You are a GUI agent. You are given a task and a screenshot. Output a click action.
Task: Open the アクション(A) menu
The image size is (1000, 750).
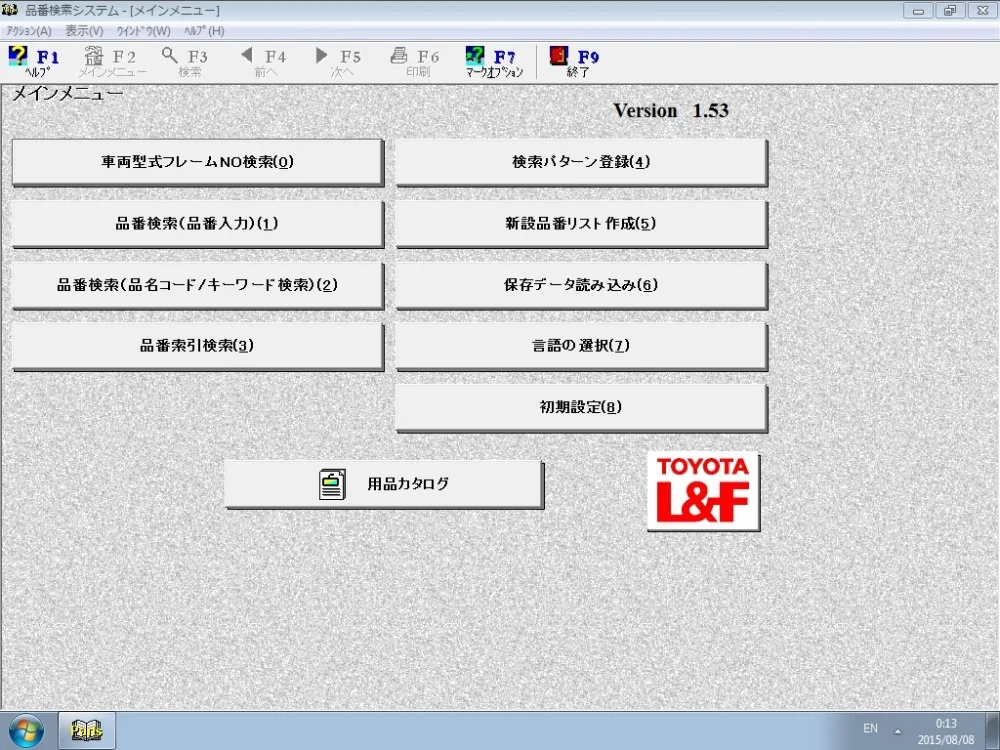point(29,31)
